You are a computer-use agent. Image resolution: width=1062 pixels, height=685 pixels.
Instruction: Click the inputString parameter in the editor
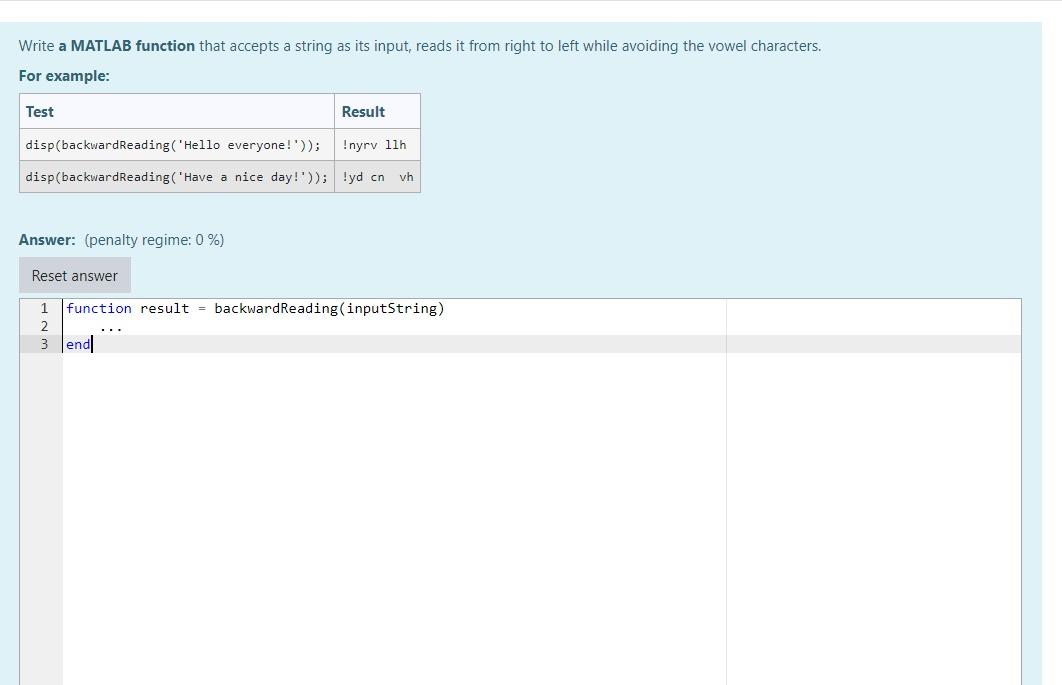(x=390, y=308)
